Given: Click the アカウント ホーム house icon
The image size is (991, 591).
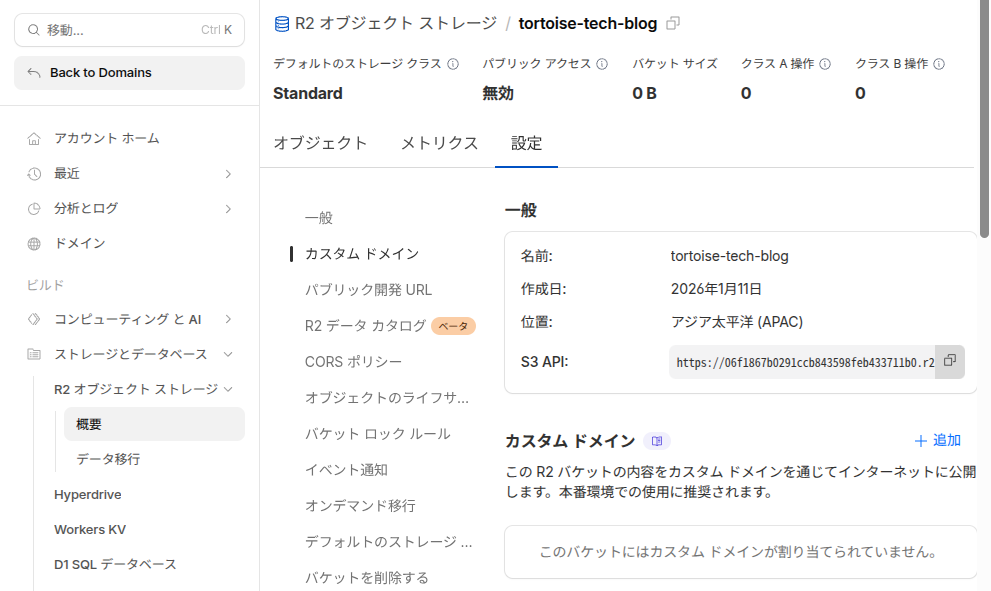Looking at the screenshot, I should (35, 139).
